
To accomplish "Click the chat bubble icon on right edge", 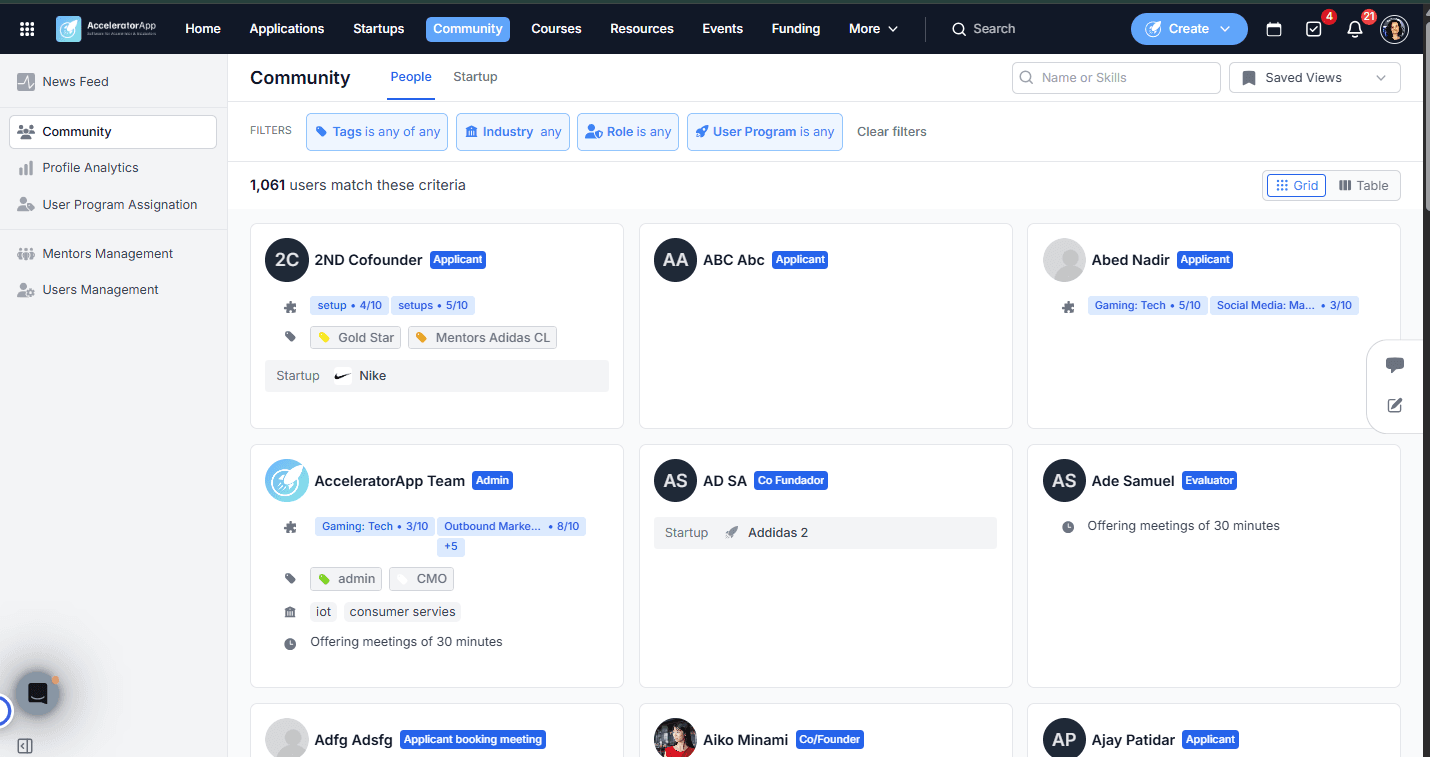I will point(1395,365).
